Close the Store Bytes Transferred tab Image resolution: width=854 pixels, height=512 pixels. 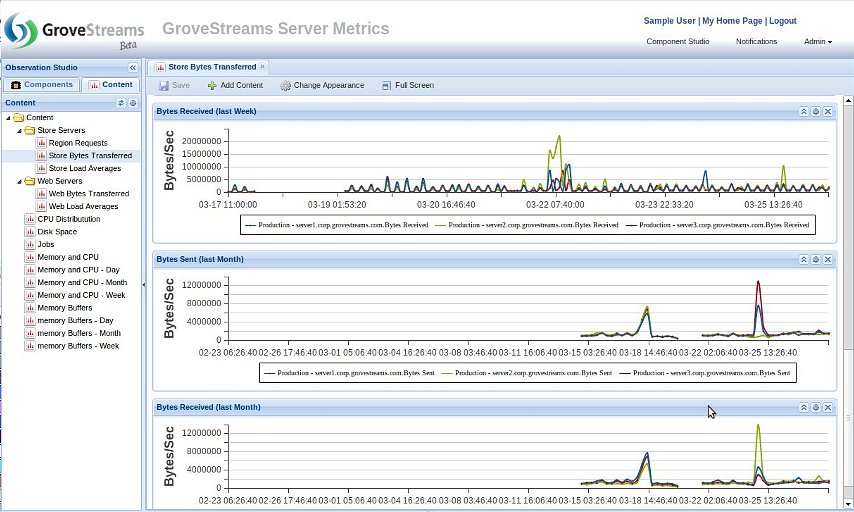pyautogui.click(x=263, y=66)
